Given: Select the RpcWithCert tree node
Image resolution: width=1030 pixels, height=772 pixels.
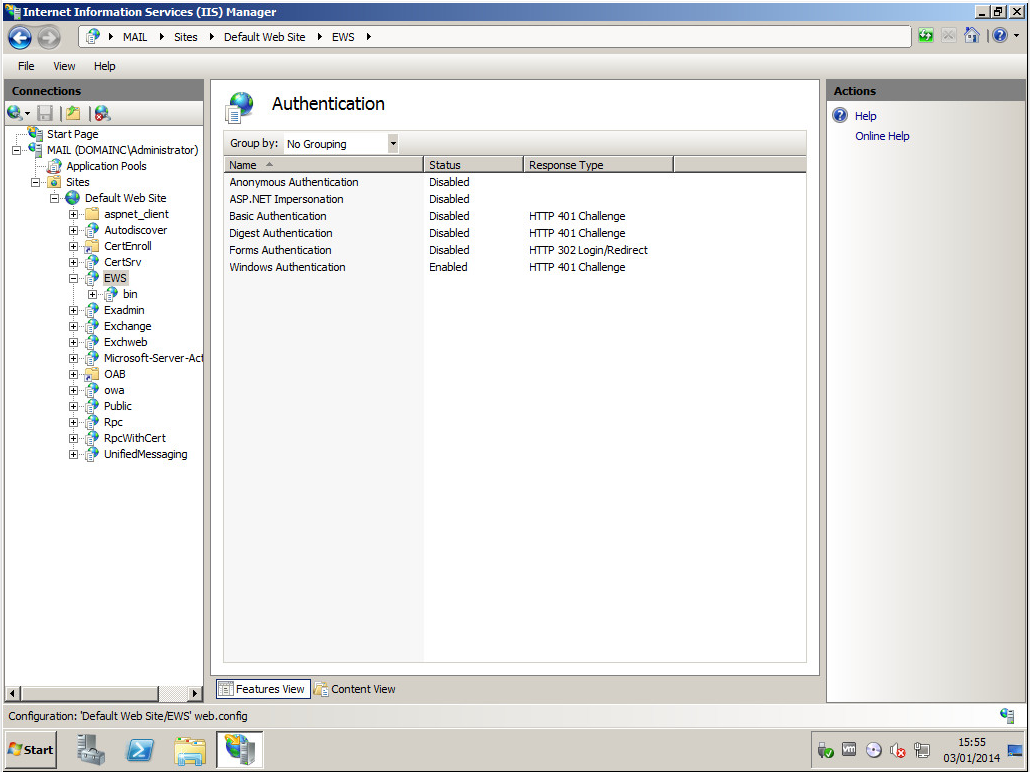Looking at the screenshot, I should (x=135, y=438).
